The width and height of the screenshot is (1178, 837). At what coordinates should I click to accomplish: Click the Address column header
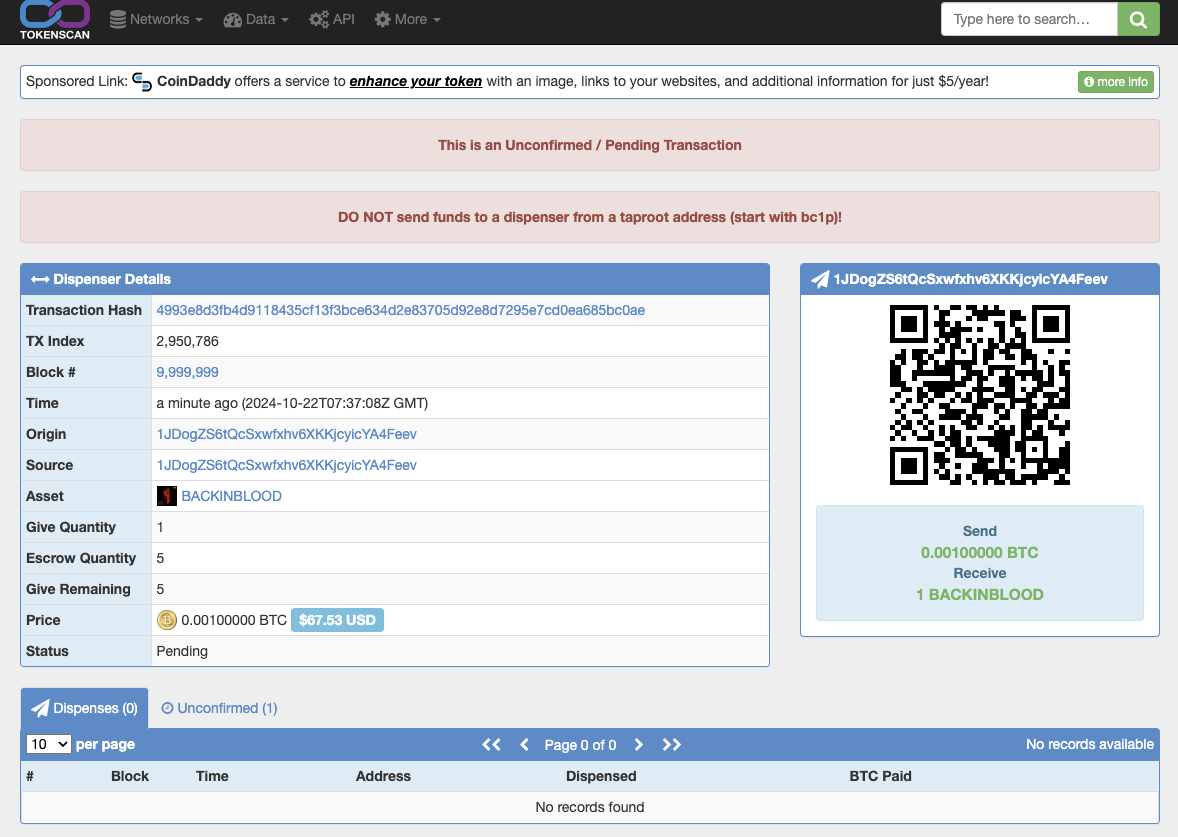pos(383,776)
